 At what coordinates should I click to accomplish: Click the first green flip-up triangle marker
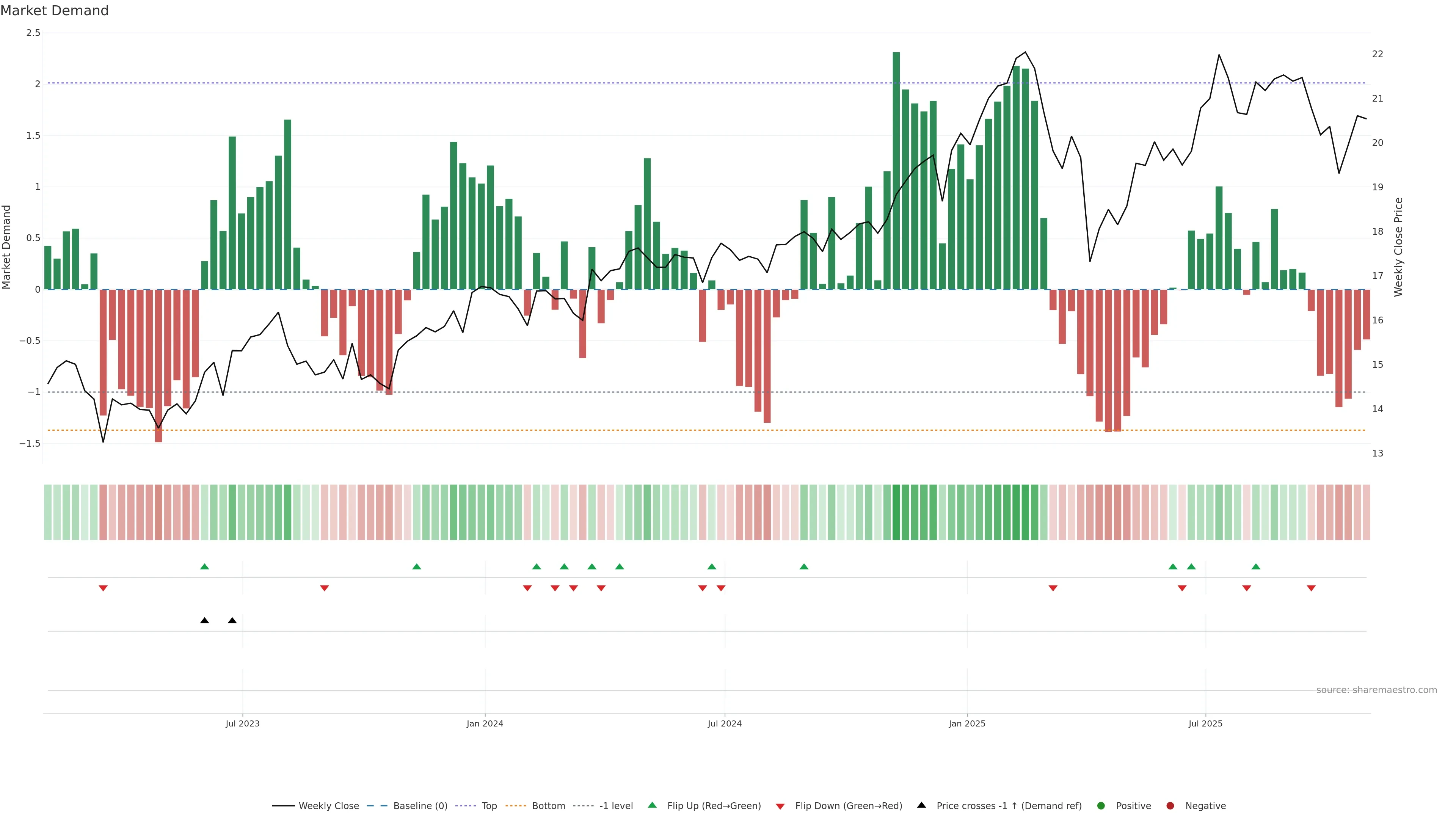coord(205,566)
